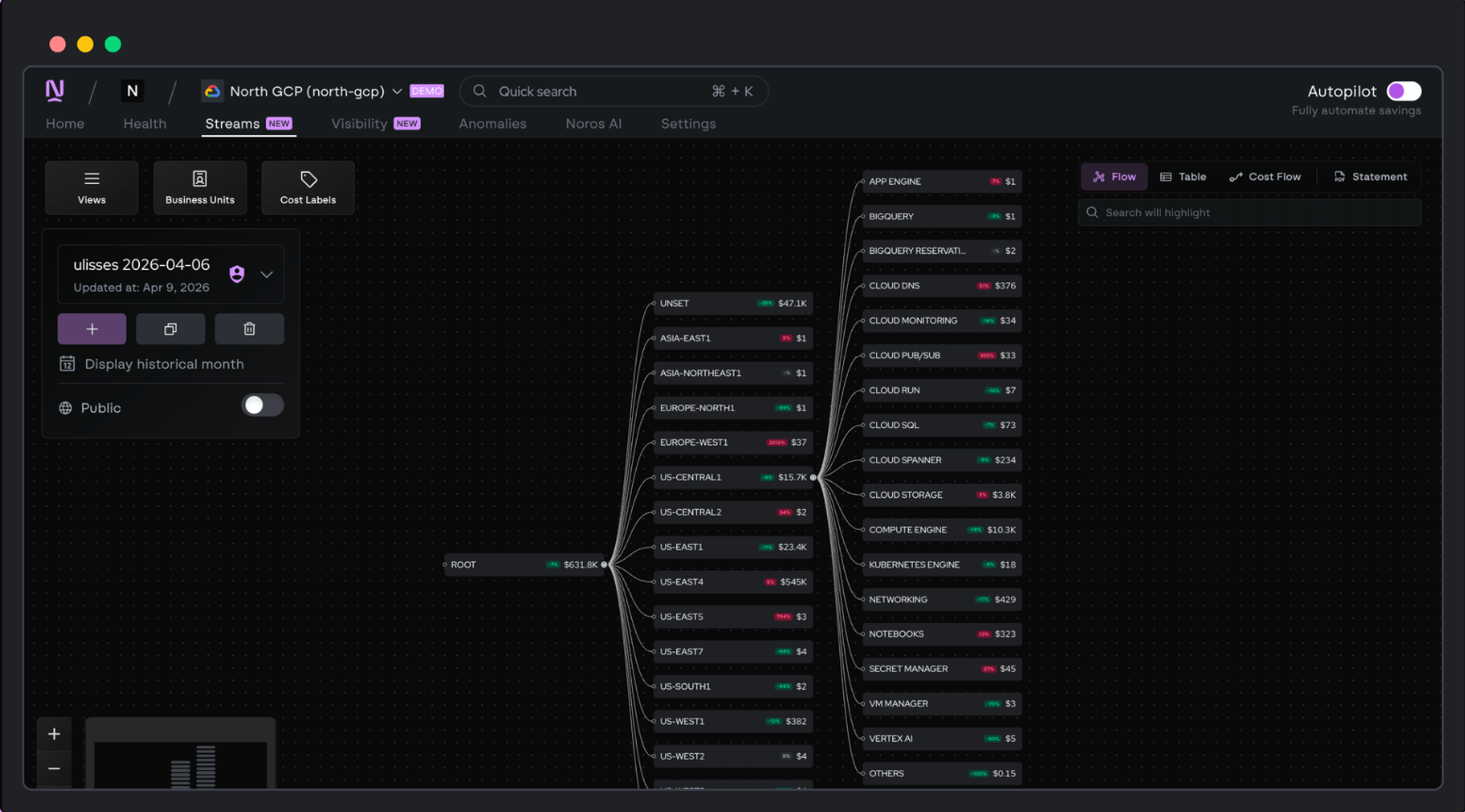Click the Noros N logo icon
This screenshot has height=812, width=1465.
coord(55,91)
